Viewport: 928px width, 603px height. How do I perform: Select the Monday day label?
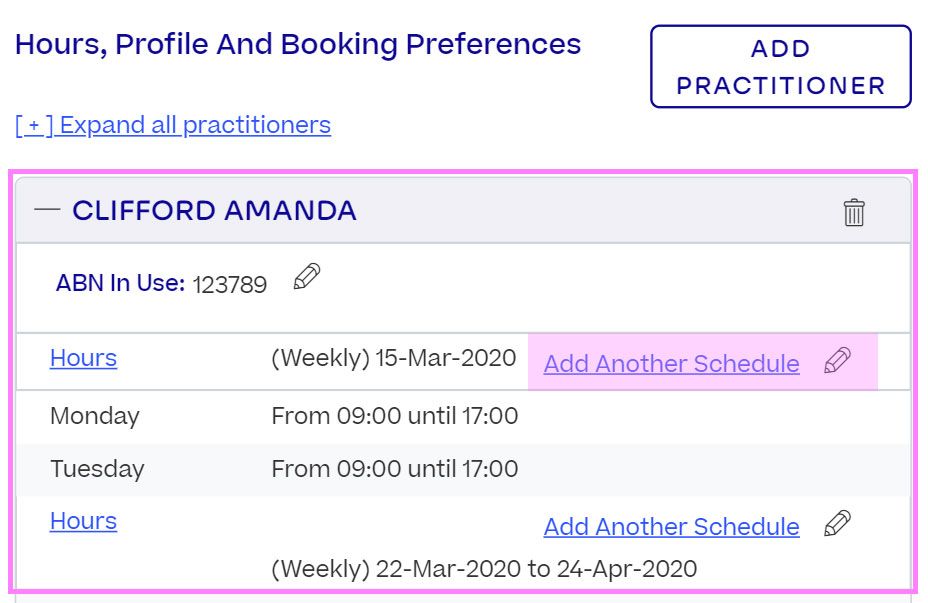[x=95, y=415]
